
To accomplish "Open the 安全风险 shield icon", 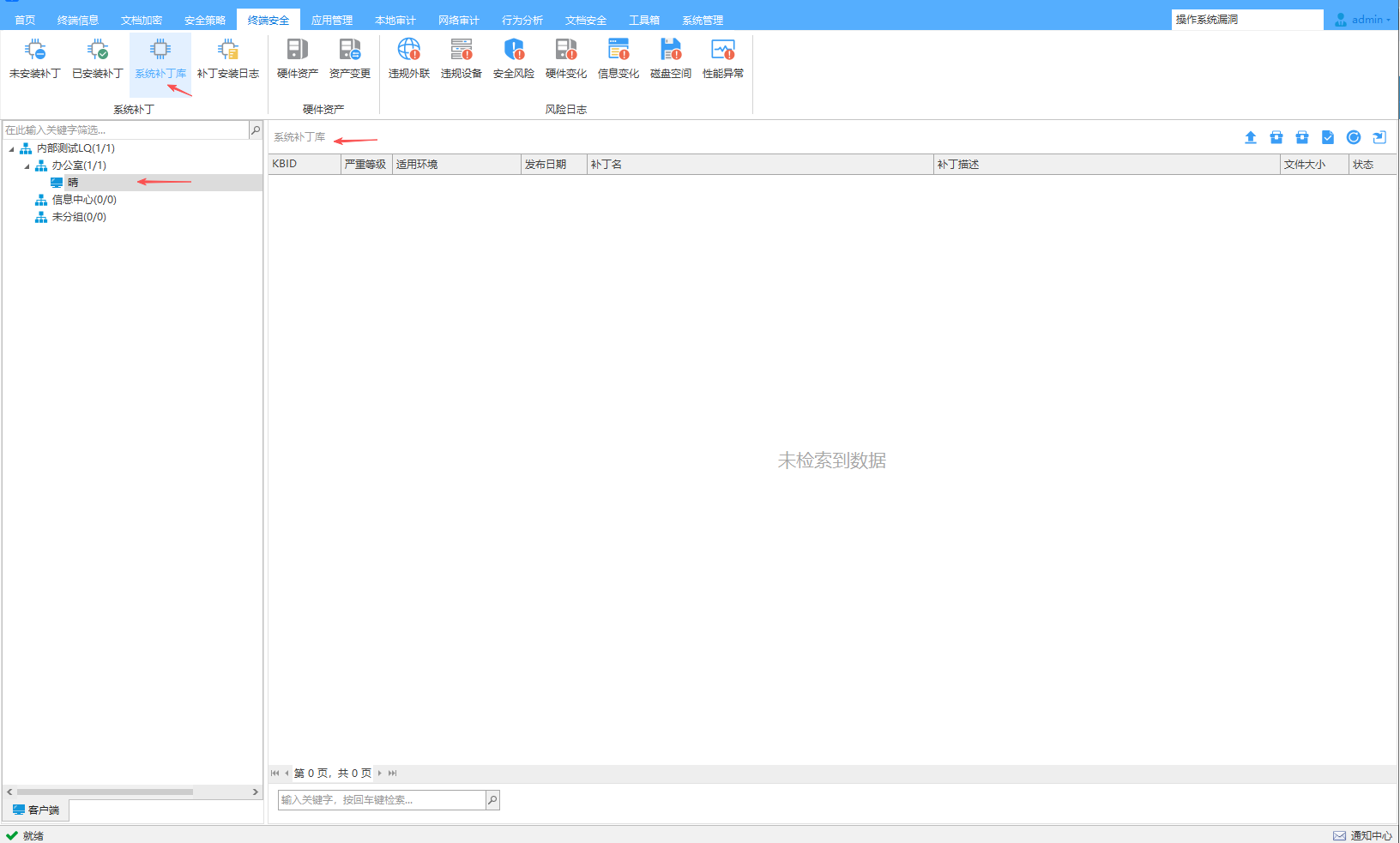I will point(513,58).
